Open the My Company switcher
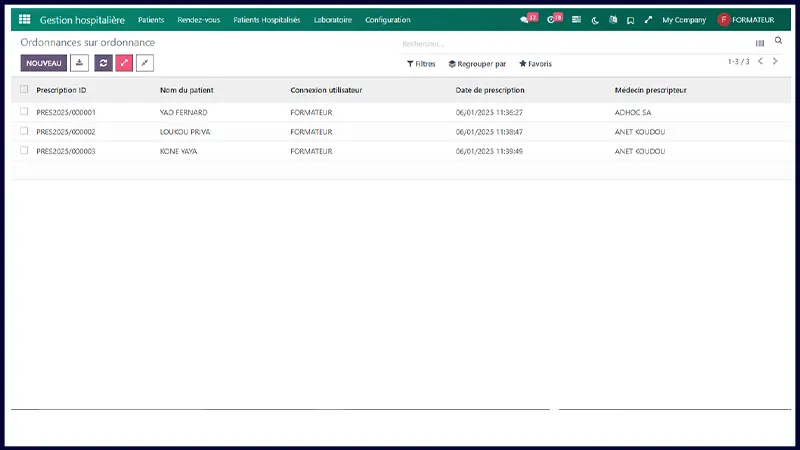The image size is (800, 450). pyautogui.click(x=684, y=20)
